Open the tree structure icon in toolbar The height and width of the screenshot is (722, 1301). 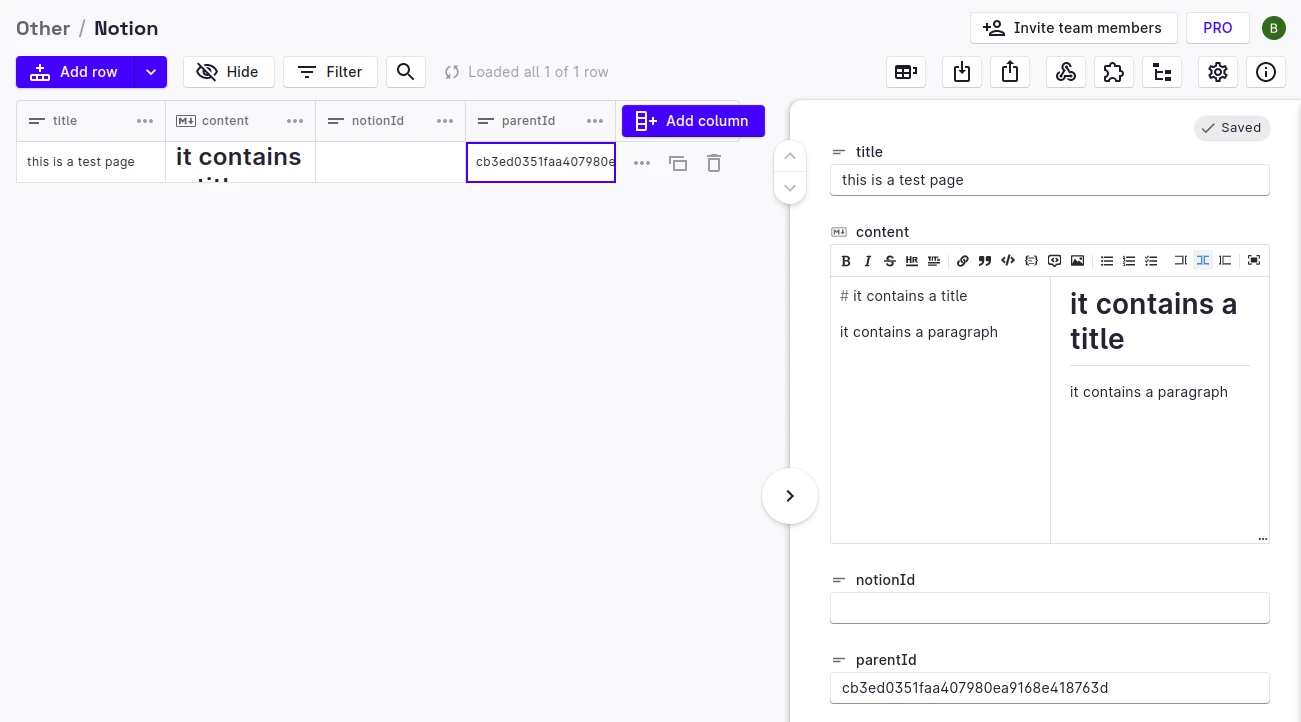[x=1162, y=72]
